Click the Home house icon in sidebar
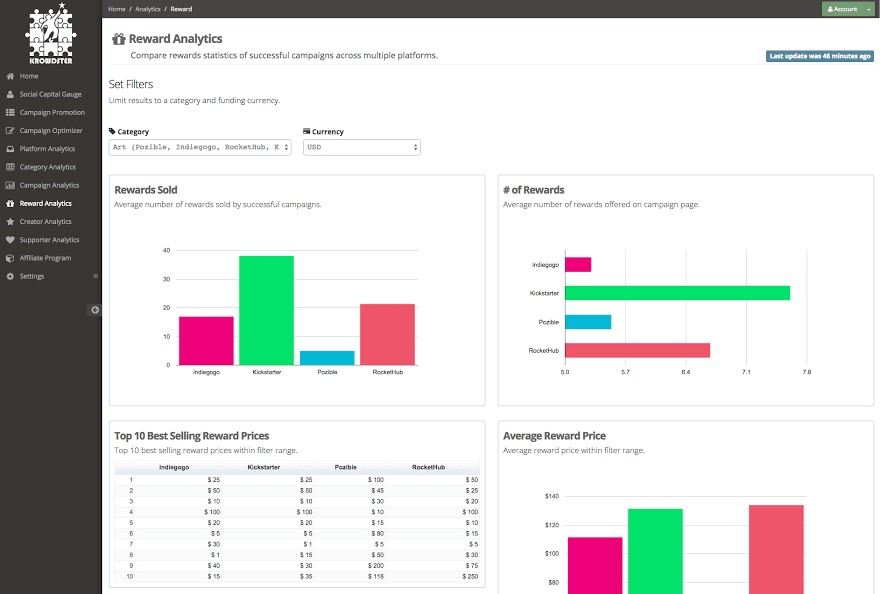Viewport: 880px width, 594px height. pyautogui.click(x=10, y=76)
